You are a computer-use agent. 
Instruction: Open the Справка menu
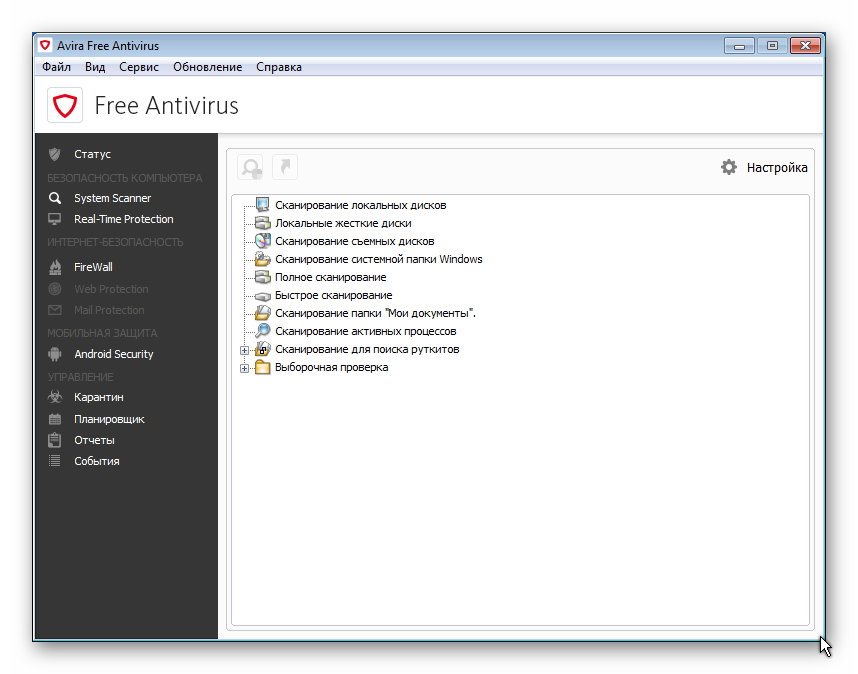pos(278,67)
